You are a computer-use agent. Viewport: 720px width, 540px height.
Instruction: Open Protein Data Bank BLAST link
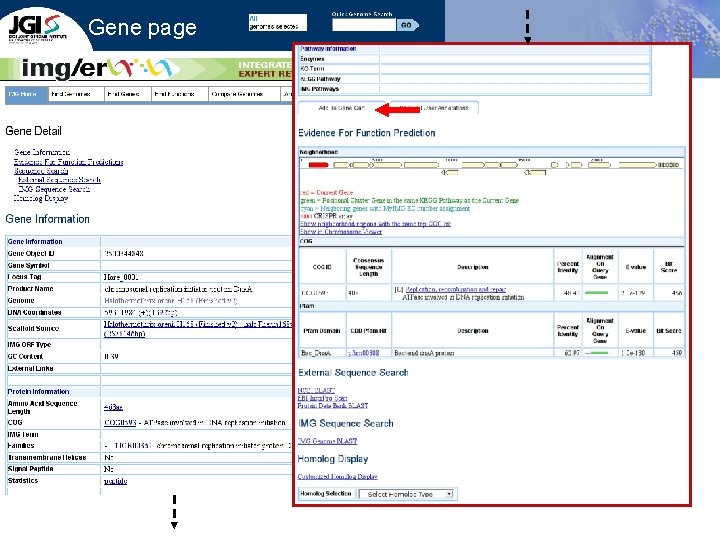point(332,406)
